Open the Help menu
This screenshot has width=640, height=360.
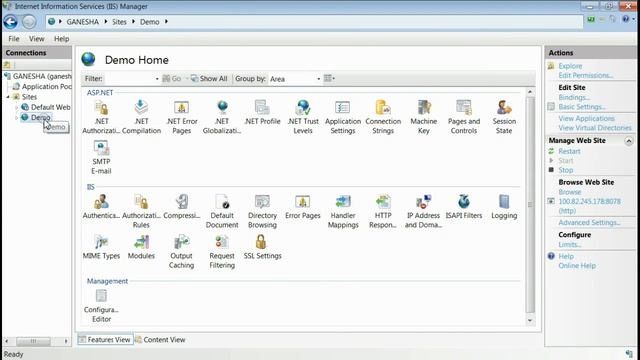tap(62, 39)
